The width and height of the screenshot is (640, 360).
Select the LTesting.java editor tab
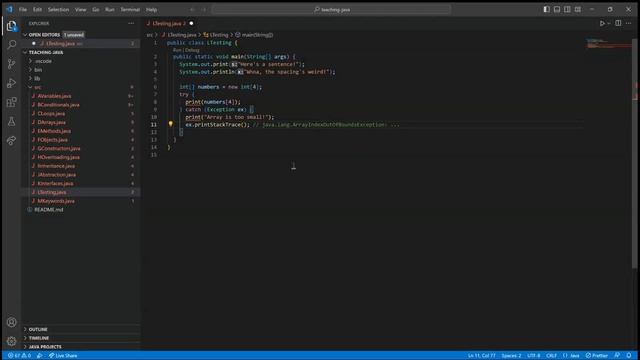coord(170,23)
